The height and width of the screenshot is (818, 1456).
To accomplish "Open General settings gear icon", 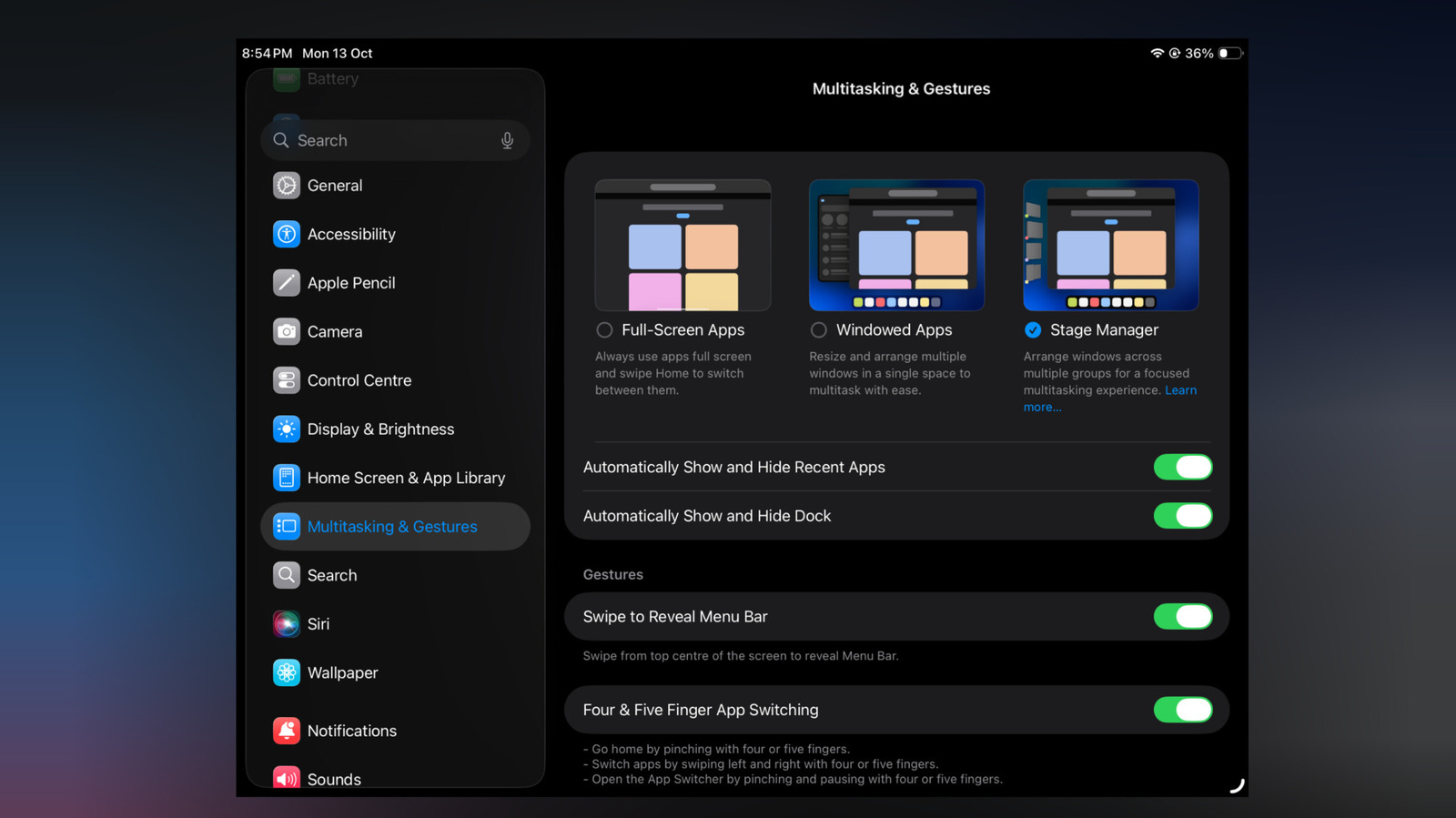I will (x=287, y=186).
